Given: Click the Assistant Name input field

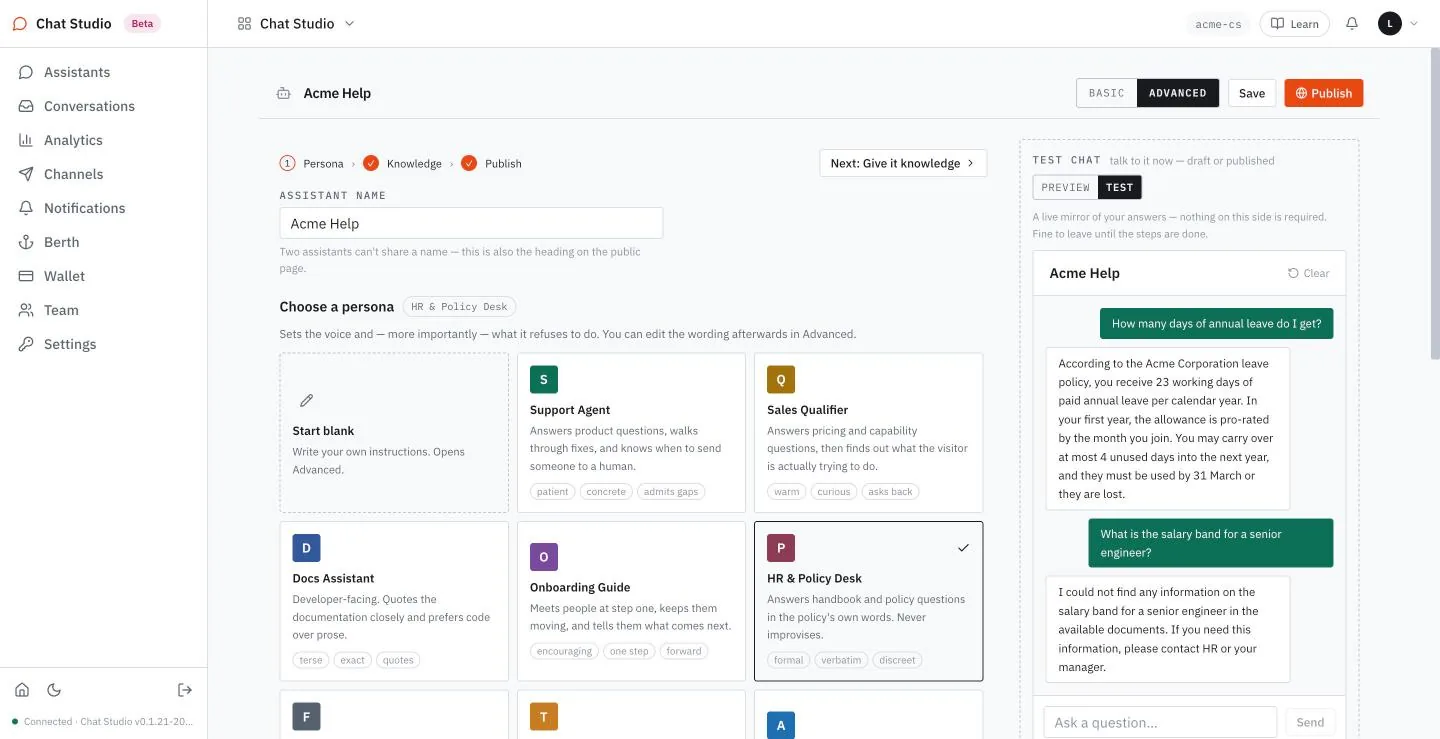Looking at the screenshot, I should [471, 223].
